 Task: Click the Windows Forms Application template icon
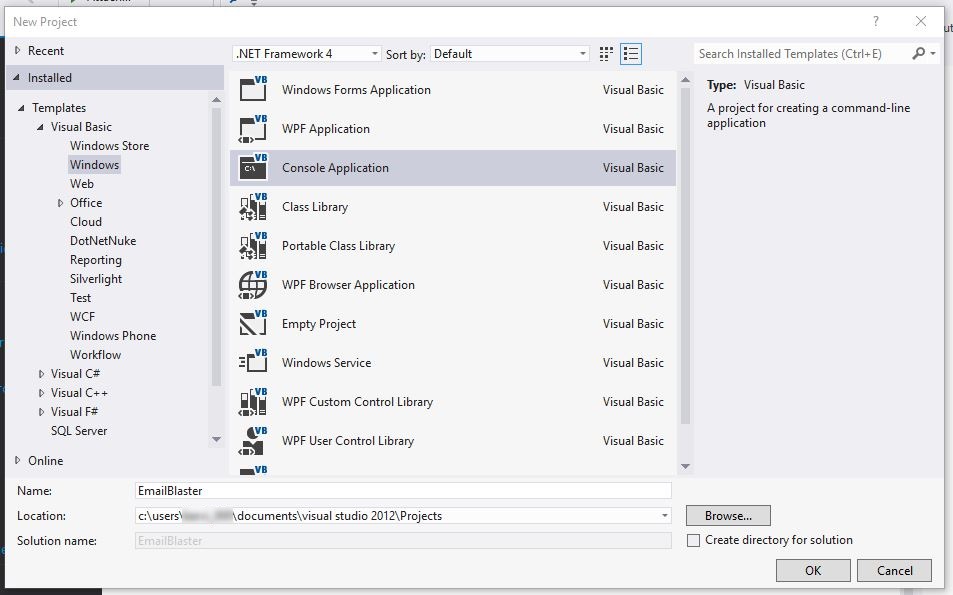[253, 89]
